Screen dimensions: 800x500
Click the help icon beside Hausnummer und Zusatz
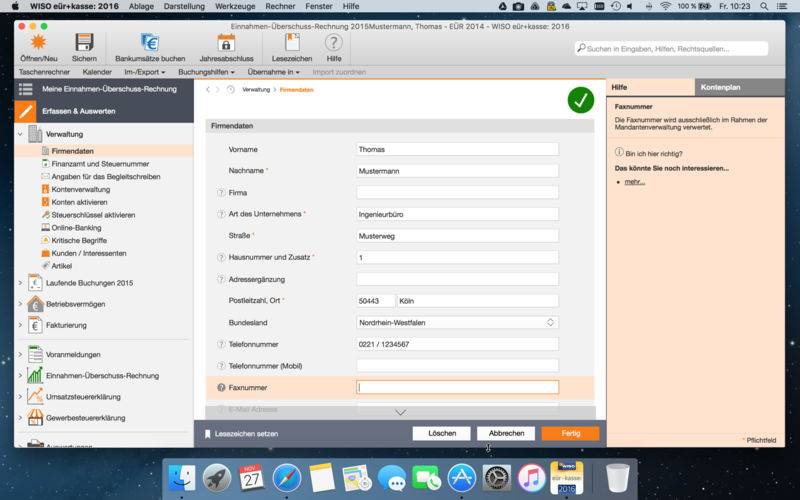pyautogui.click(x=221, y=258)
